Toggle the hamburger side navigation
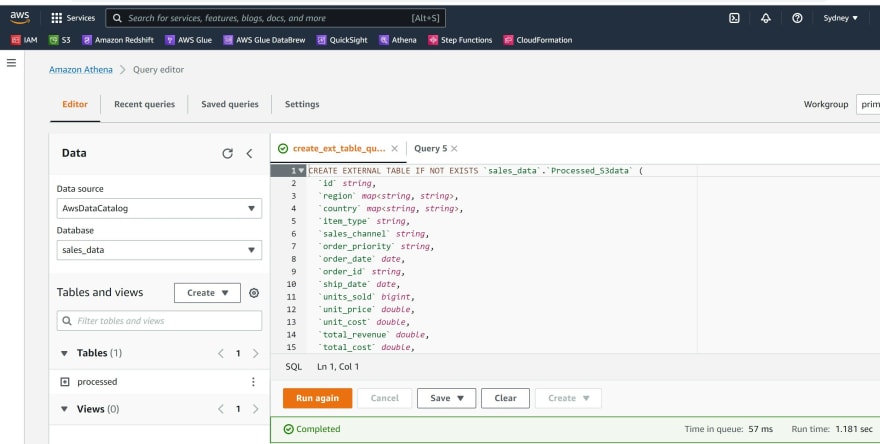 tap(11, 63)
